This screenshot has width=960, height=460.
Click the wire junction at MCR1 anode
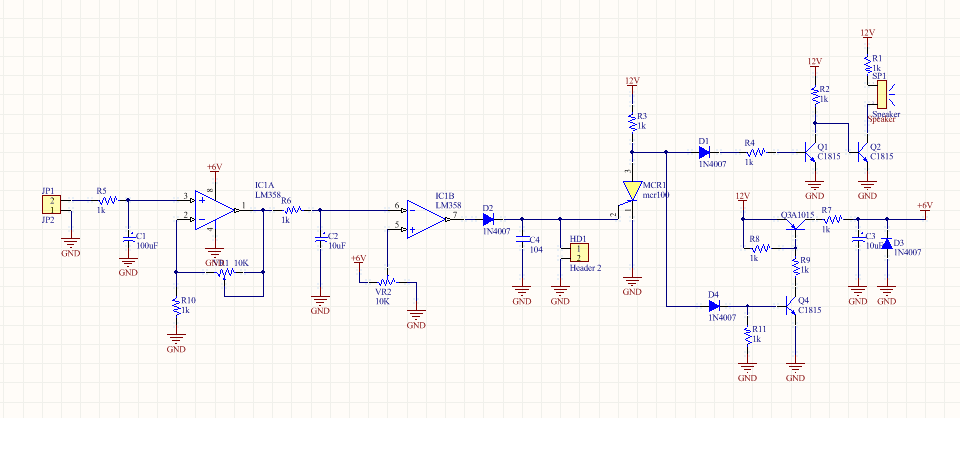[632, 151]
